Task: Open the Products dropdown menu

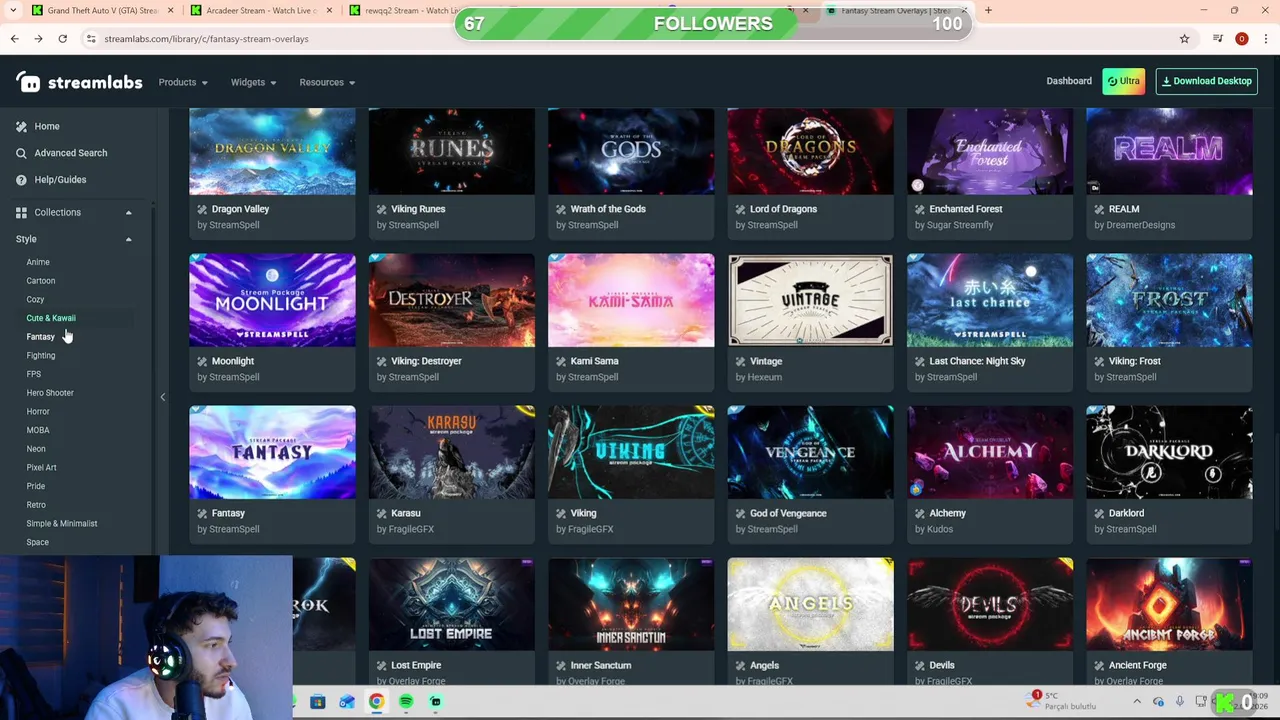Action: (183, 82)
